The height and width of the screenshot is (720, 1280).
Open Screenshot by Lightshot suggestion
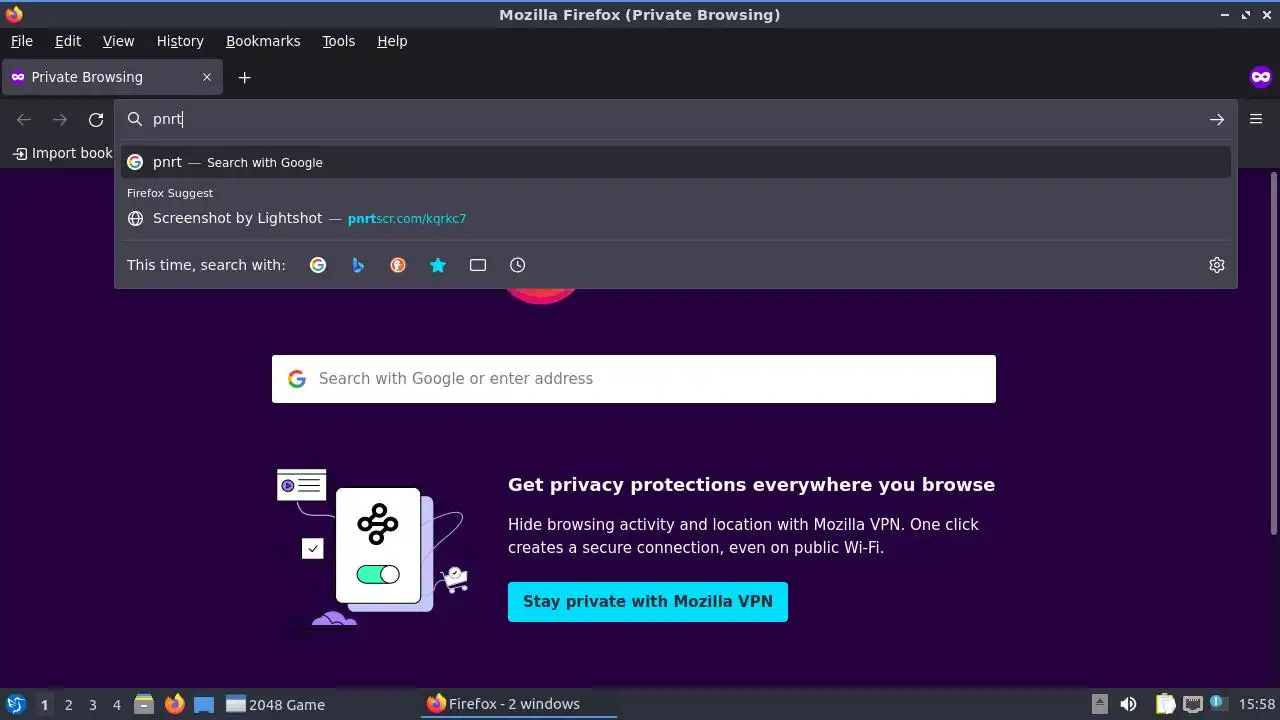tap(676, 218)
